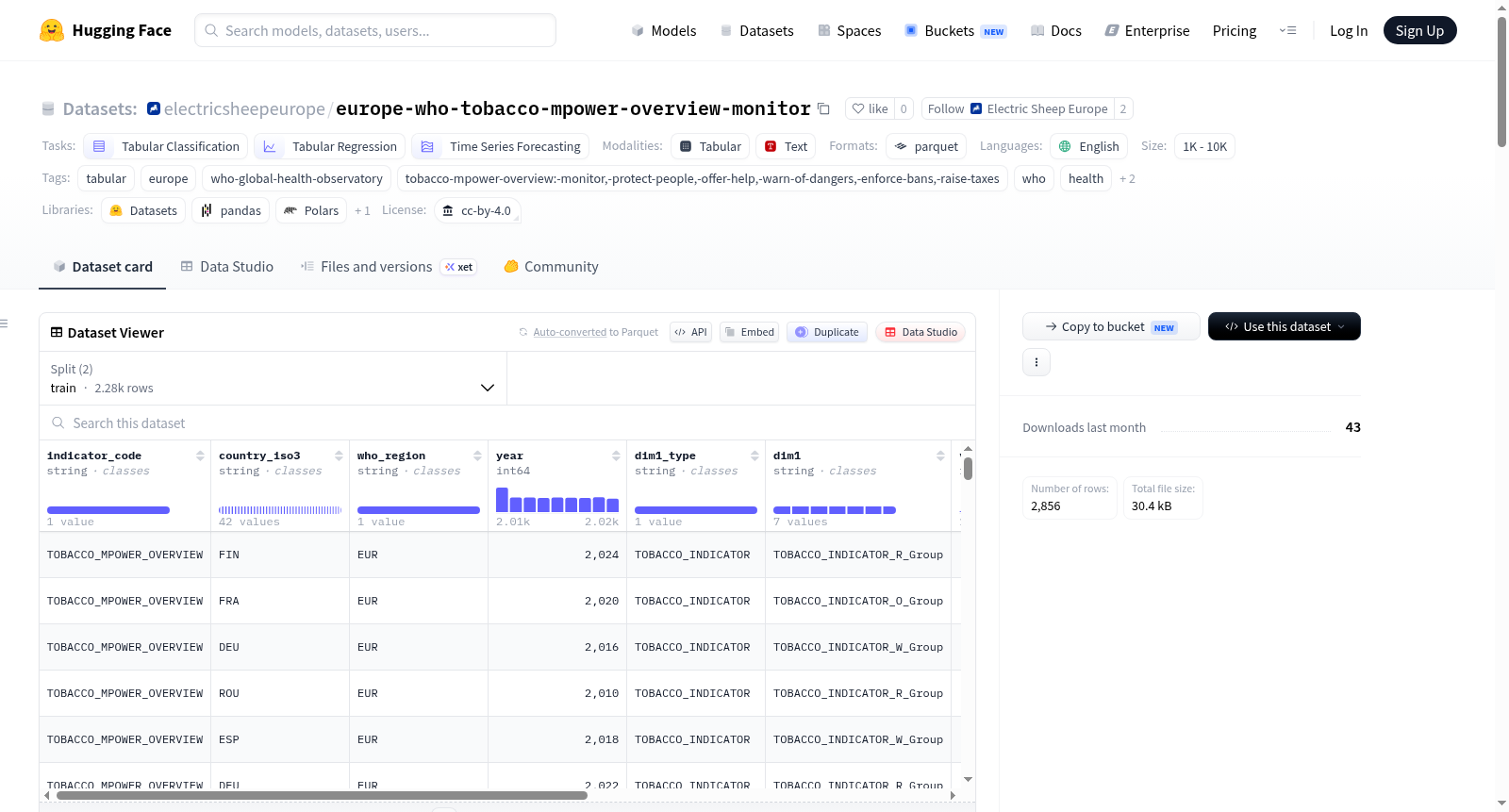Open the Pricing page

coord(1235,30)
